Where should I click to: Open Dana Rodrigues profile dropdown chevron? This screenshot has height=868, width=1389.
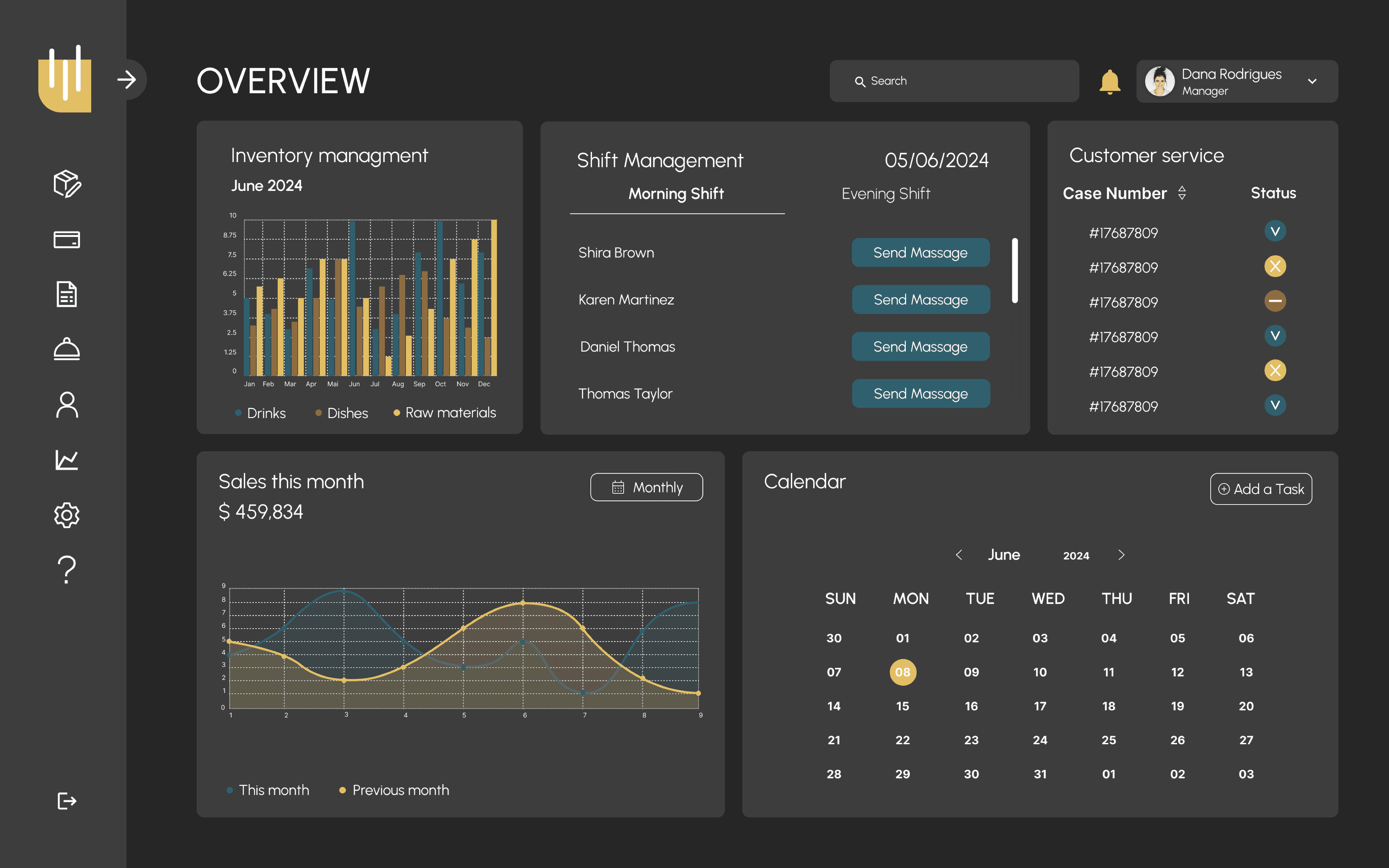click(1312, 81)
